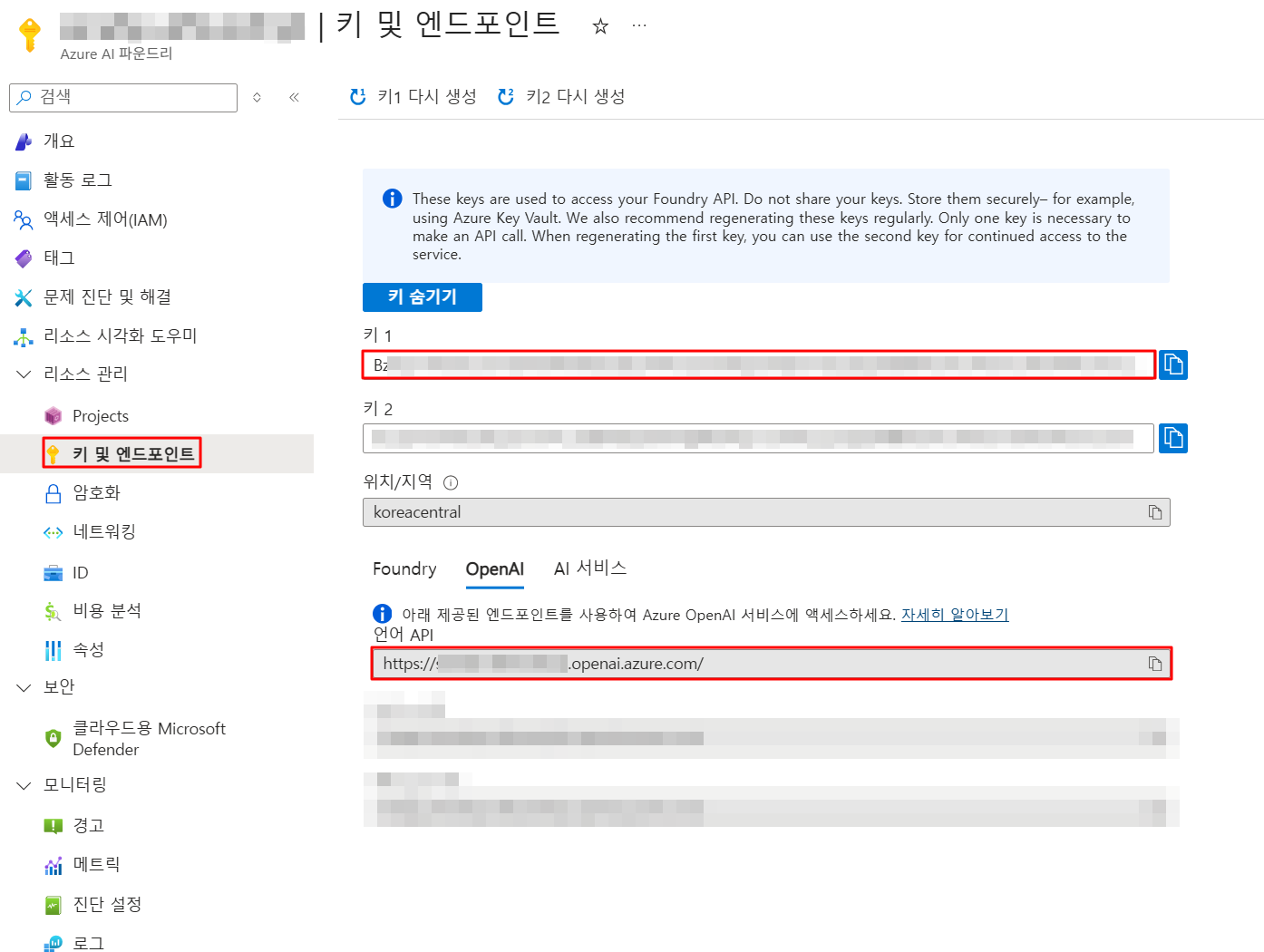Open 태그 in sidebar
Viewport: 1264px width, 952px height.
[x=59, y=257]
